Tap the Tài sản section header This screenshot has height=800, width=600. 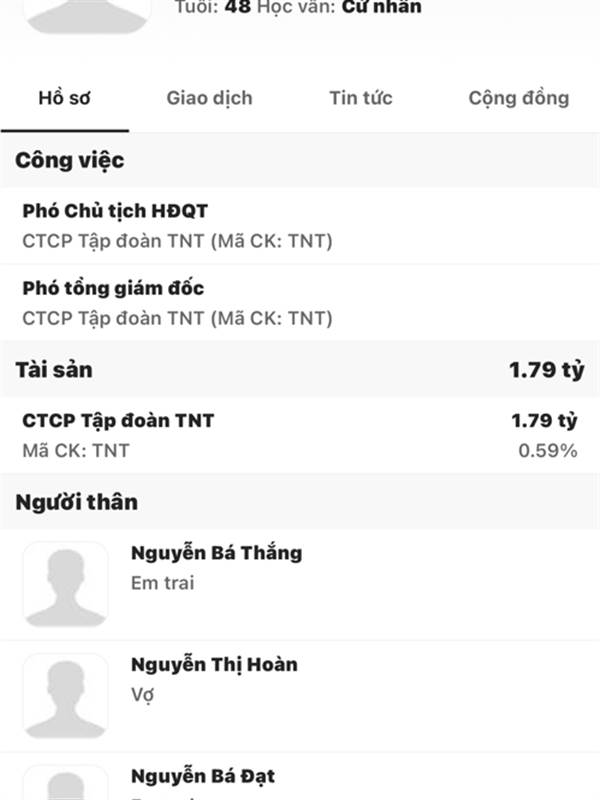pos(300,369)
